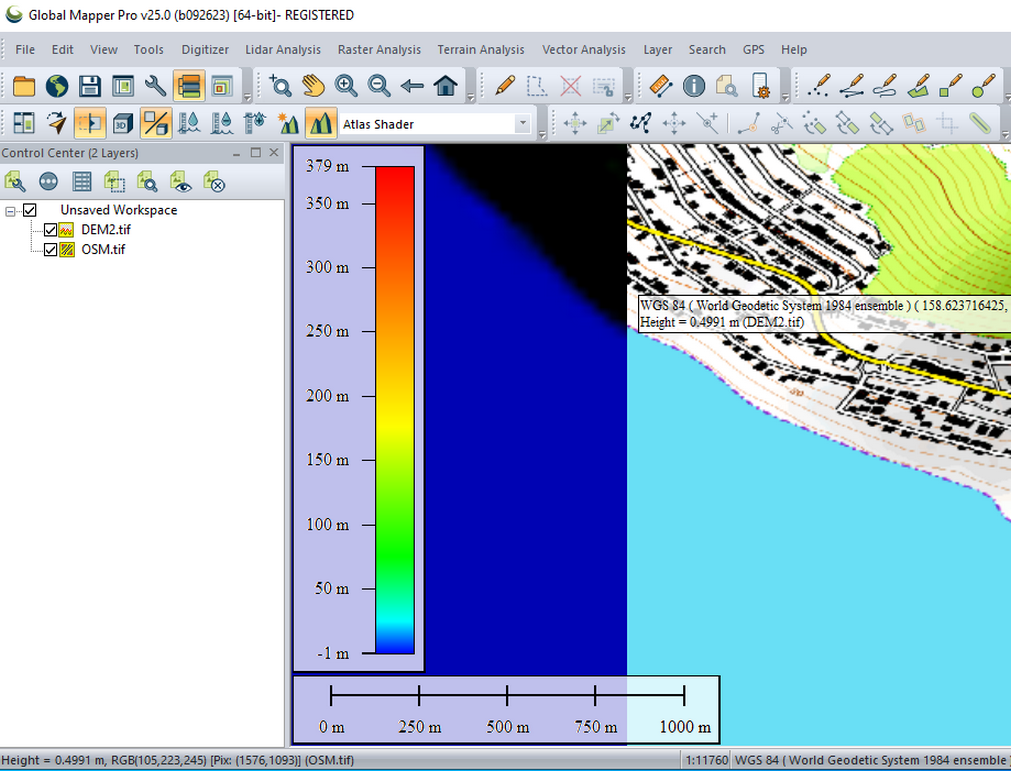Open the Atlas Shader dropdown
The width and height of the screenshot is (1011, 771).
click(522, 124)
